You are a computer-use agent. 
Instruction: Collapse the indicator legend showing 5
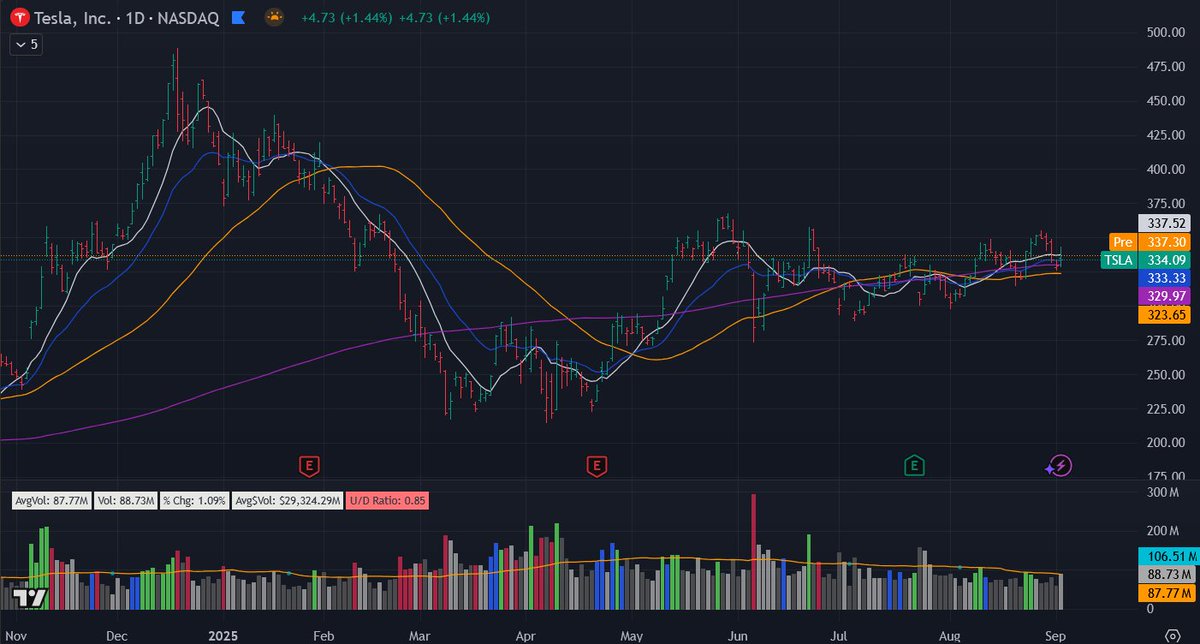27,44
